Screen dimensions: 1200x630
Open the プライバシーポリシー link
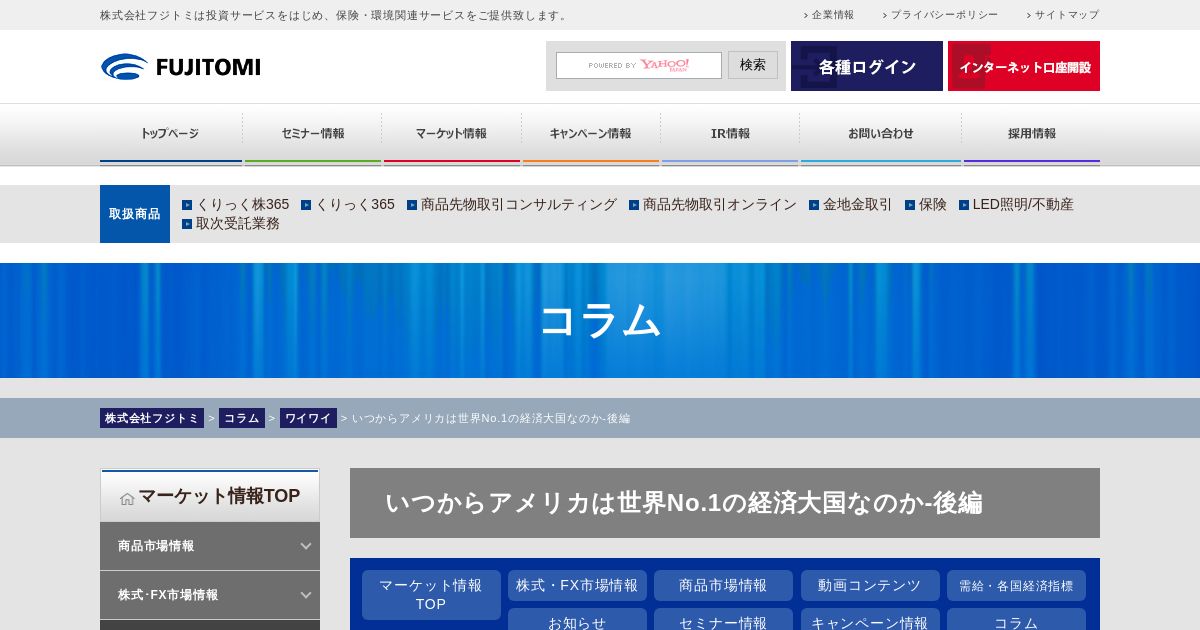point(940,15)
